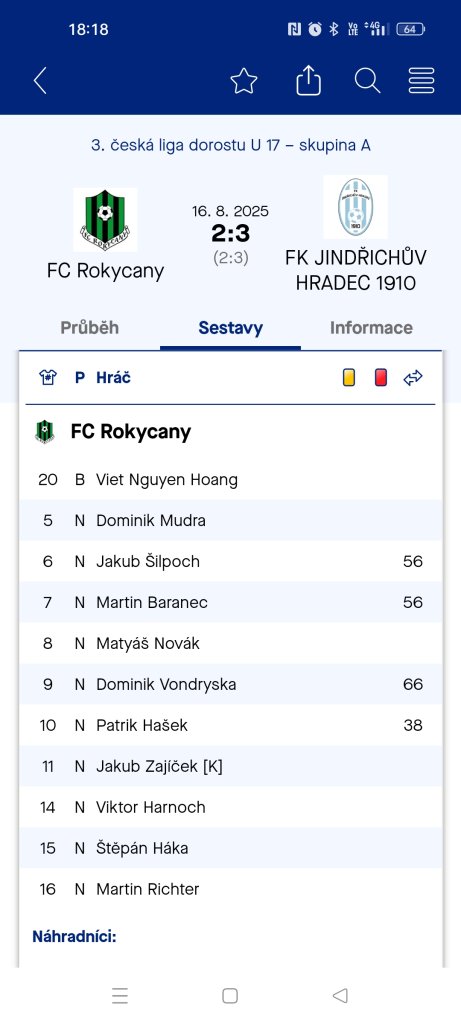Click the substitution arrows column icon
Screen dimensions: 461x1024
[413, 377]
